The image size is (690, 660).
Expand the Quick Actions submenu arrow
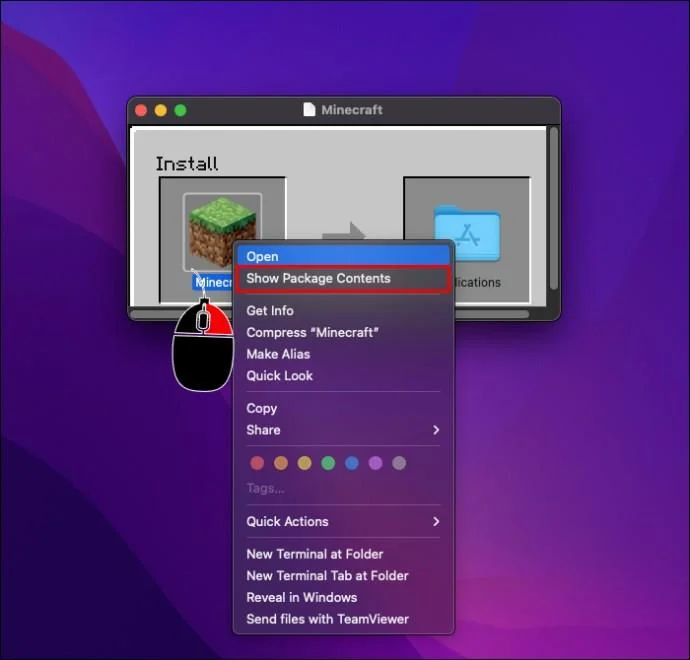(x=436, y=521)
